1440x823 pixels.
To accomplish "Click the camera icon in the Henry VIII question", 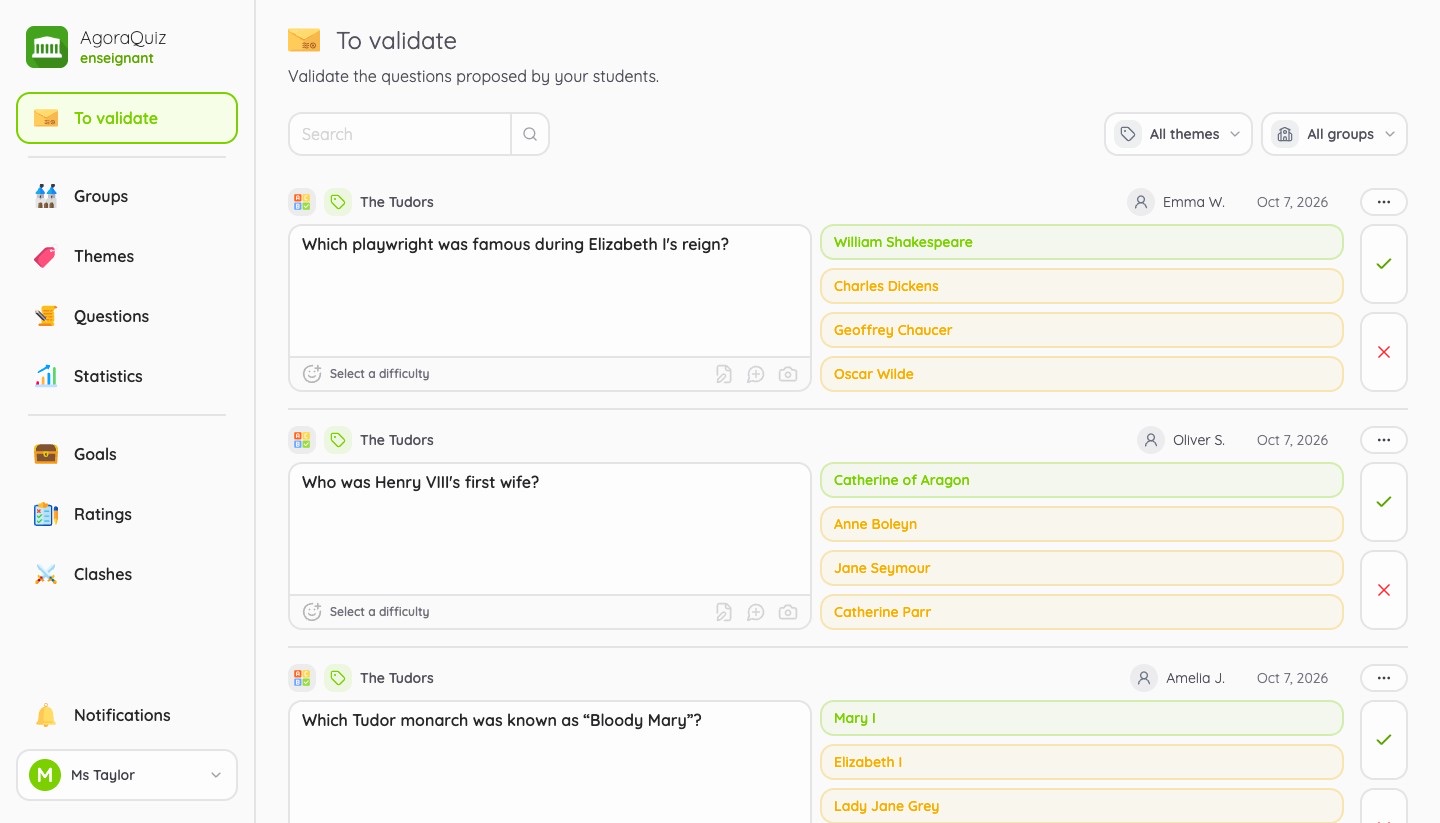I will 788,612.
